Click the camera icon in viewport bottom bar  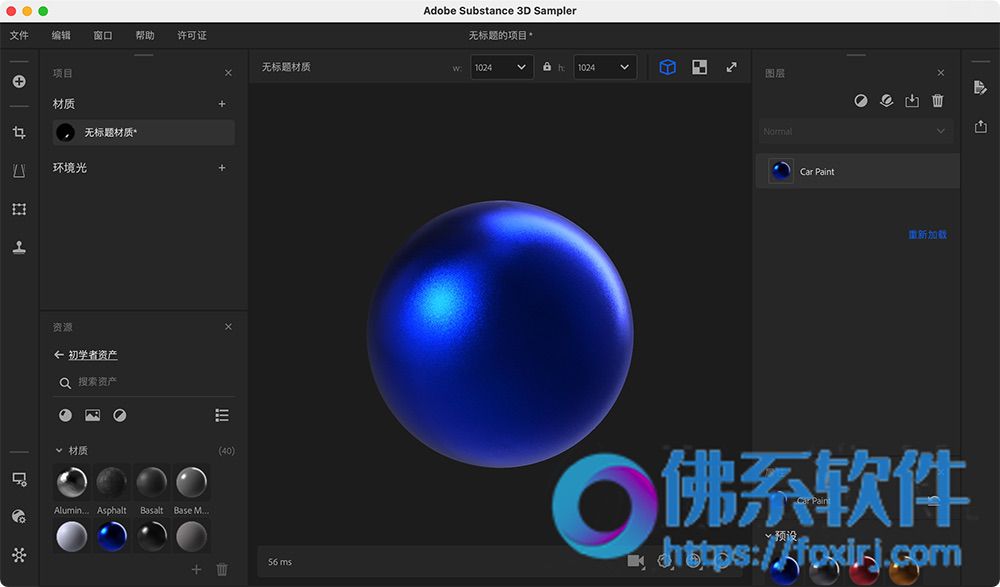pyautogui.click(x=636, y=561)
